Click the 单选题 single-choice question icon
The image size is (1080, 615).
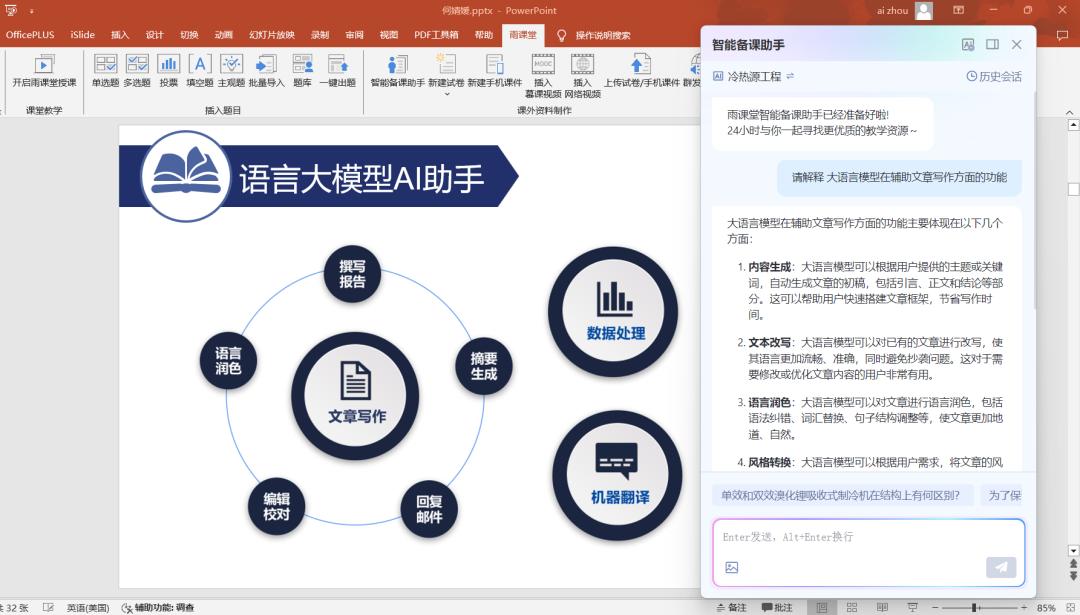[x=105, y=70]
